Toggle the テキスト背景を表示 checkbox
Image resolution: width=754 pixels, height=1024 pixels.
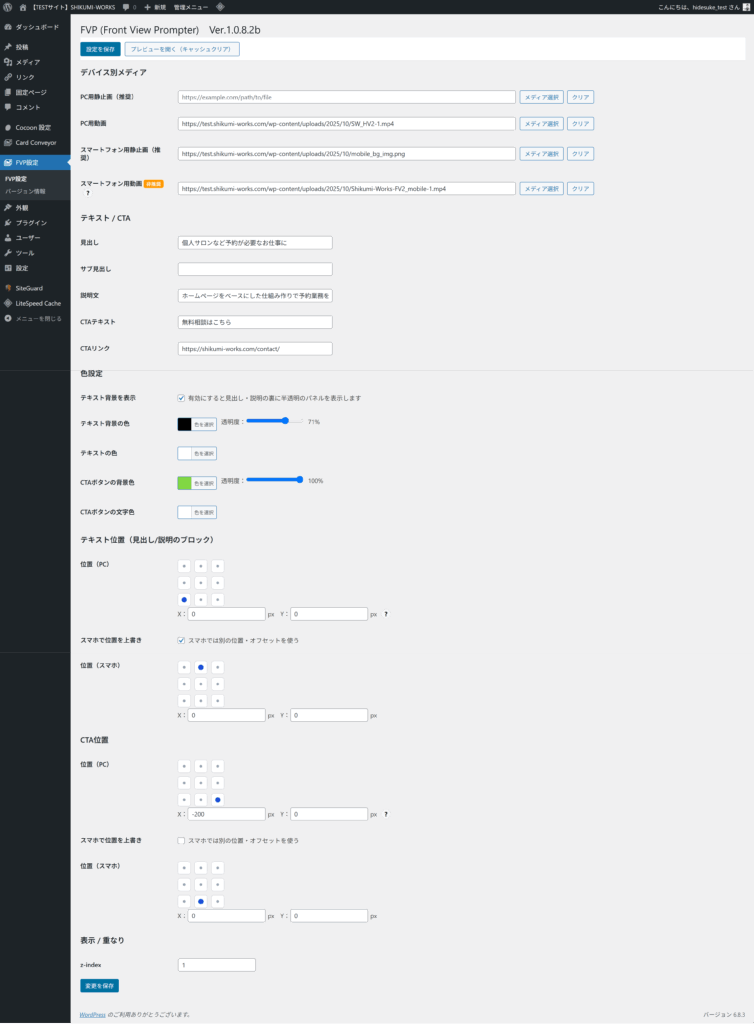click(181, 398)
